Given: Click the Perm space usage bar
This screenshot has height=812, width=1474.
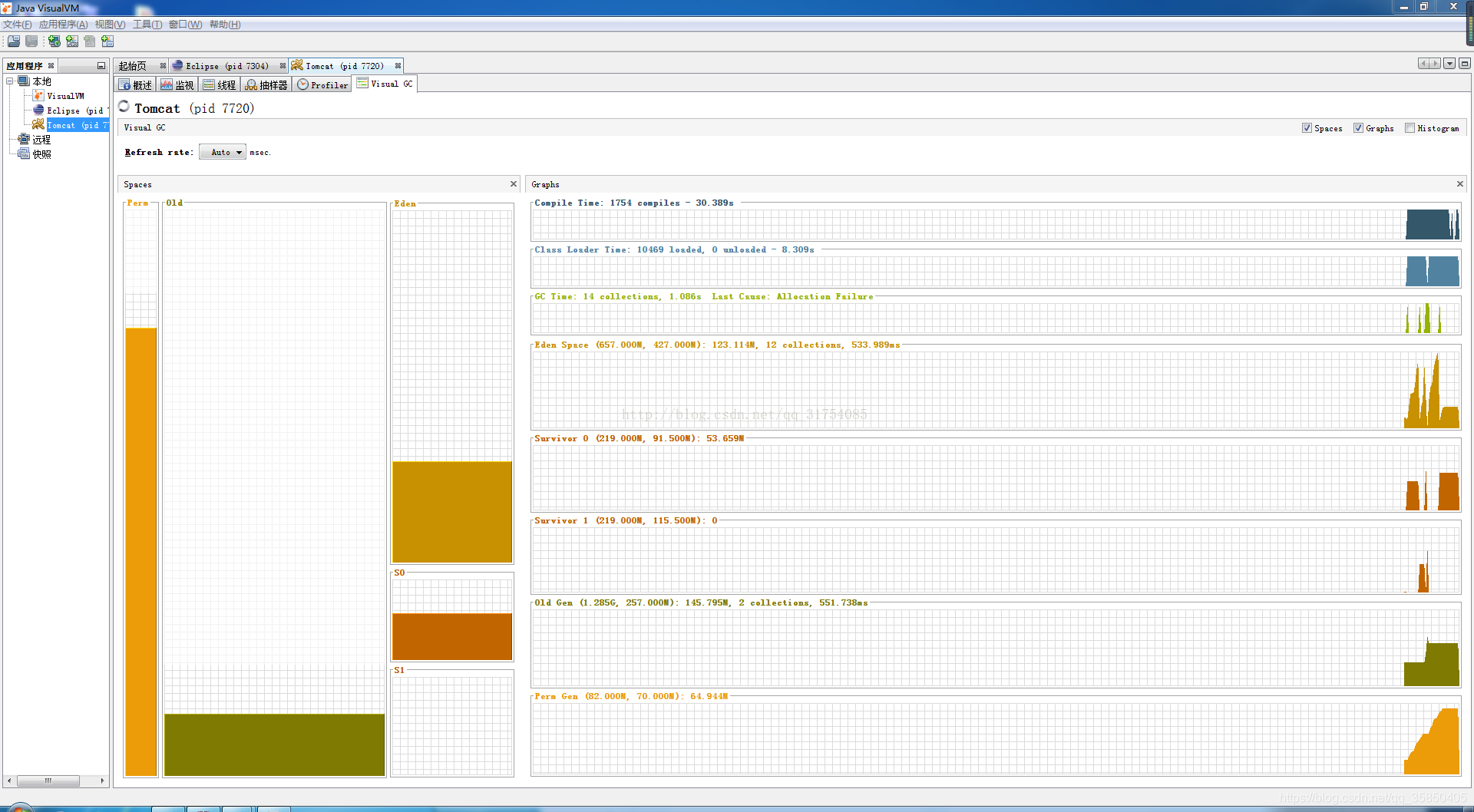Looking at the screenshot, I should [x=141, y=552].
